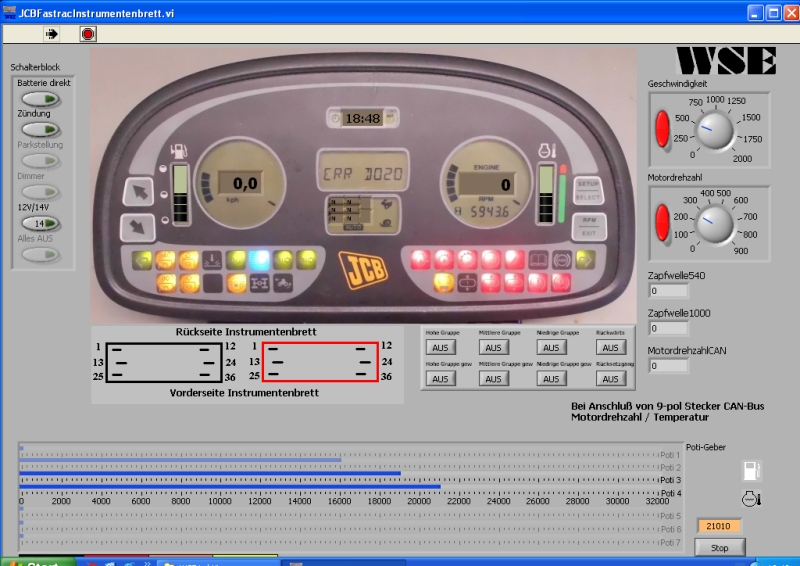
Task: Click the Poti 6 slider track
Action: click(x=339, y=523)
